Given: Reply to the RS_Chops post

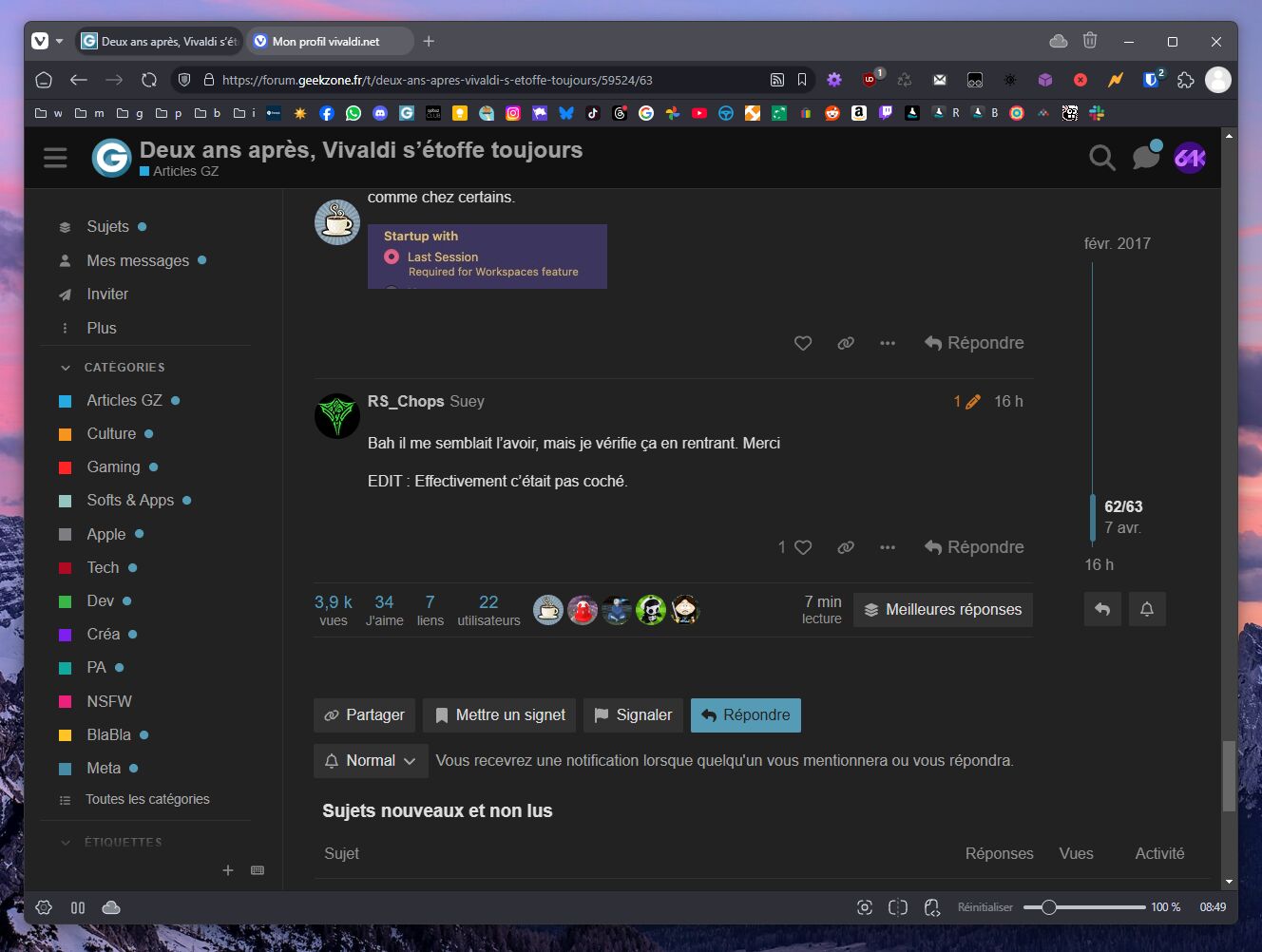Looking at the screenshot, I should click(x=974, y=547).
